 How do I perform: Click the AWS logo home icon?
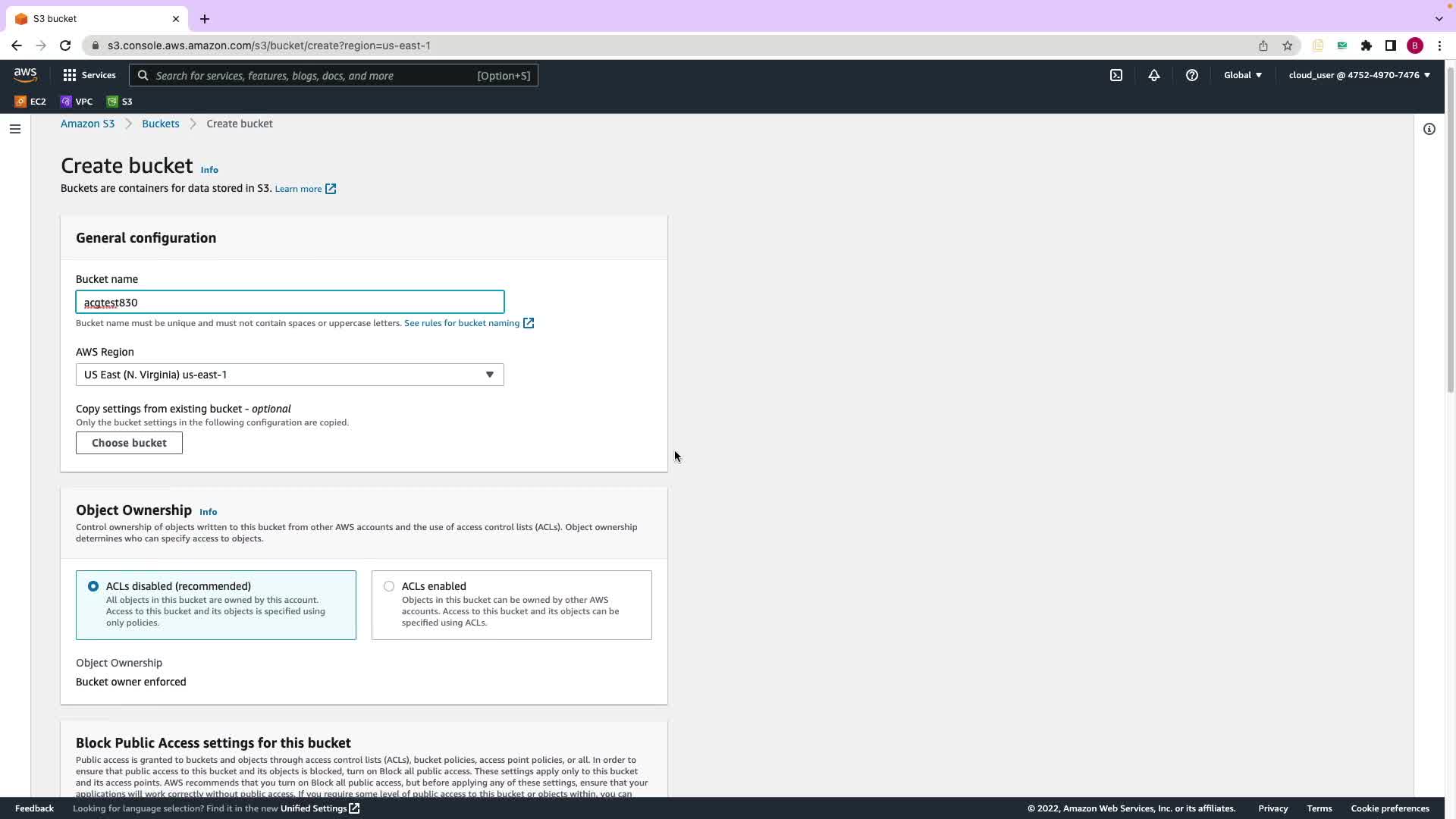25,75
